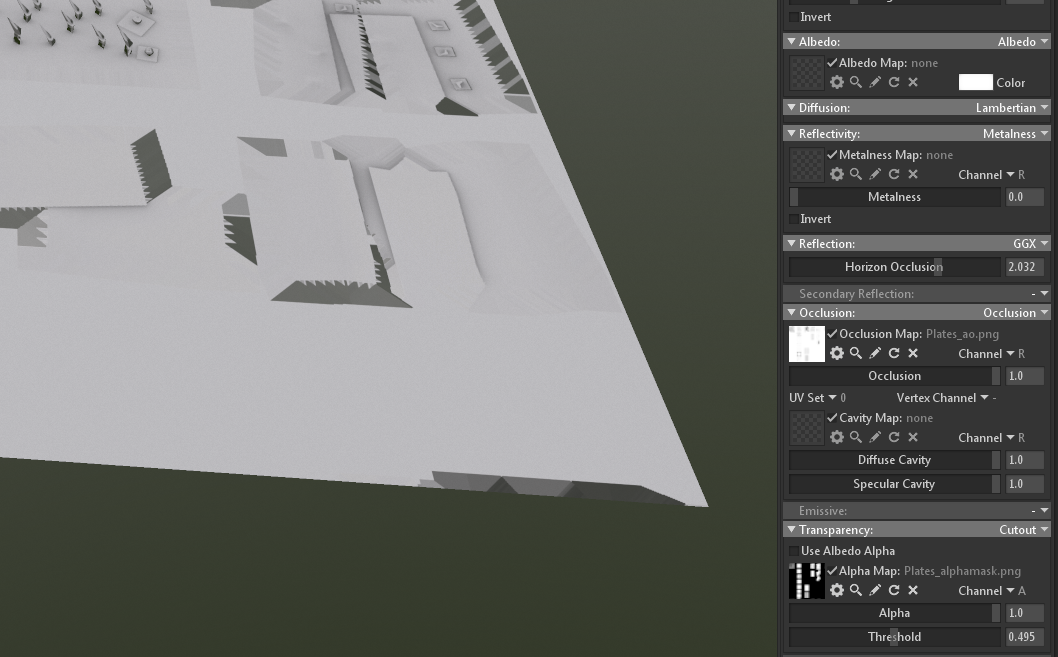Image resolution: width=1058 pixels, height=657 pixels.
Task: Edit Albedo Map with pencil icon
Action: click(x=874, y=82)
